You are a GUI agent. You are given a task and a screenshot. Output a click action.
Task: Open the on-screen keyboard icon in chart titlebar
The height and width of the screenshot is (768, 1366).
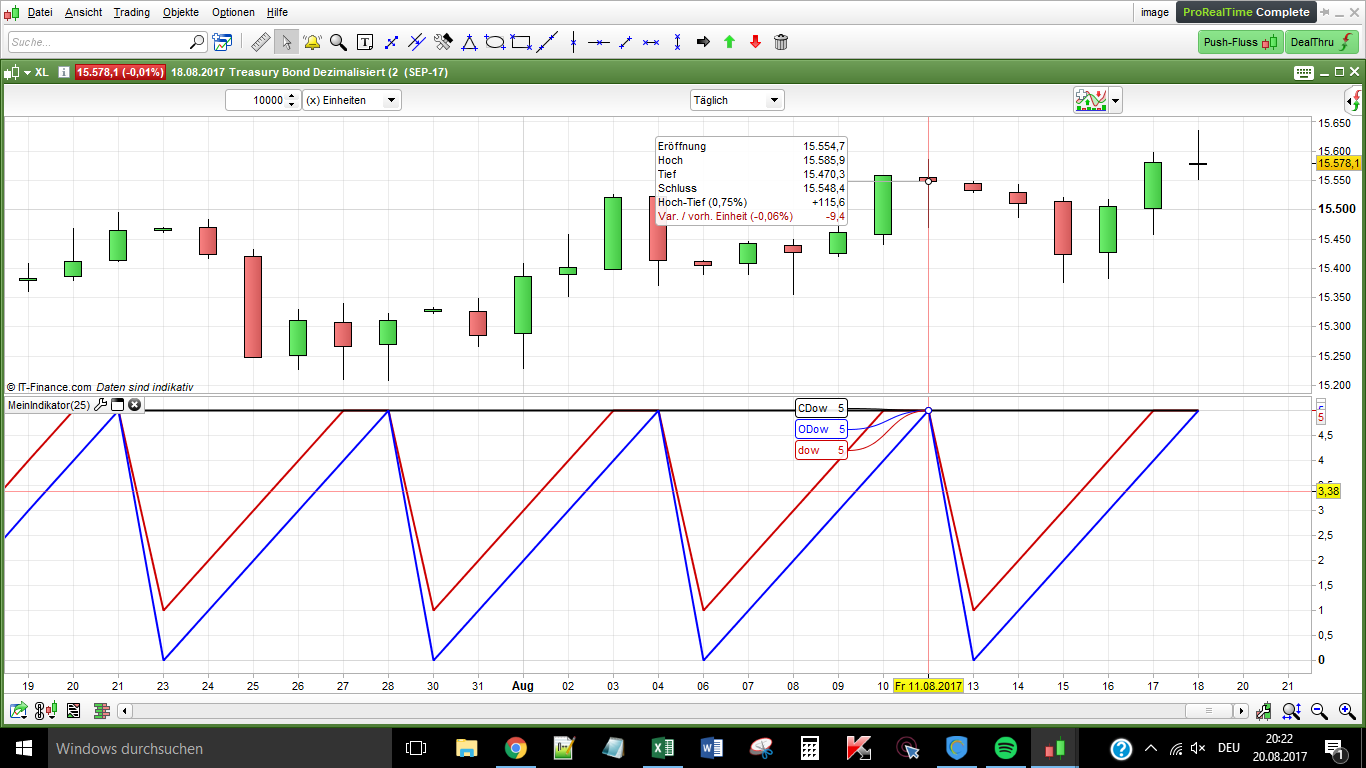tap(1303, 72)
